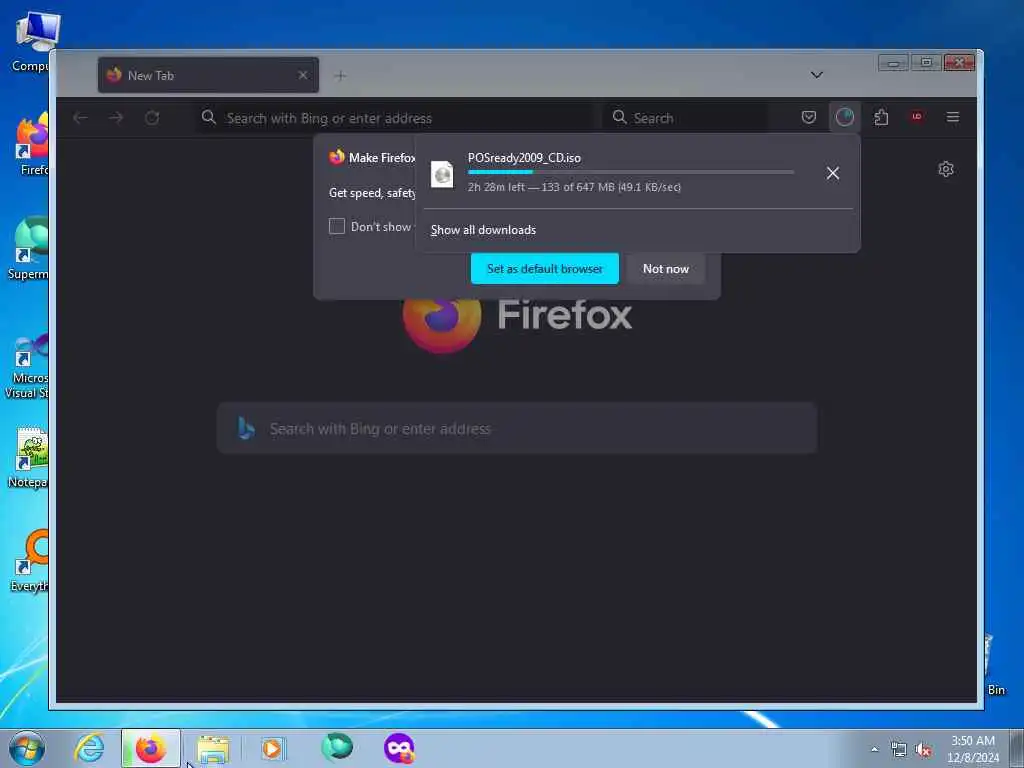Tick the Don't show checkbox
This screenshot has width=1024, height=768.
336,226
